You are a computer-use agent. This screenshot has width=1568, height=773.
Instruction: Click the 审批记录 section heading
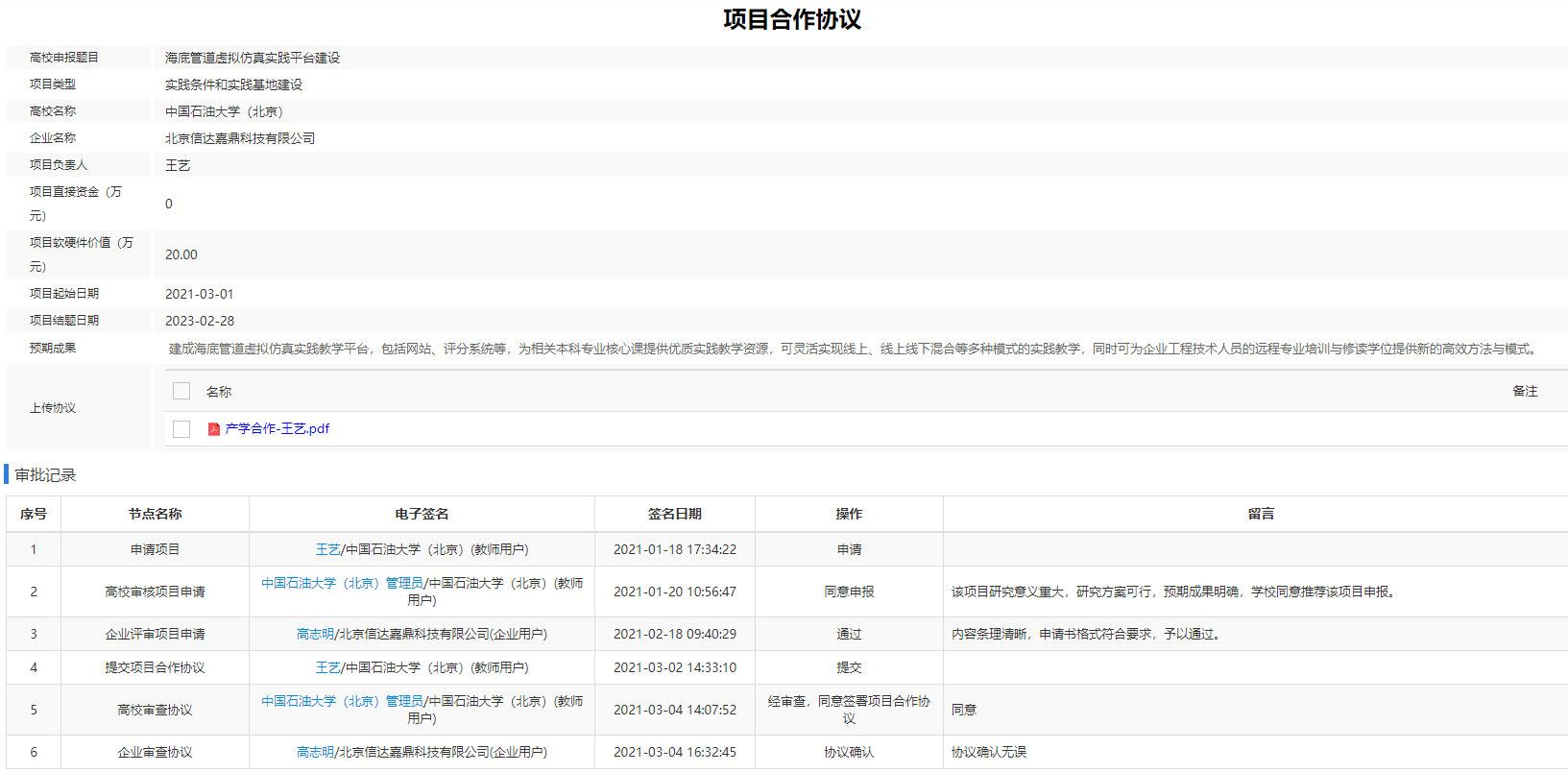point(45,475)
